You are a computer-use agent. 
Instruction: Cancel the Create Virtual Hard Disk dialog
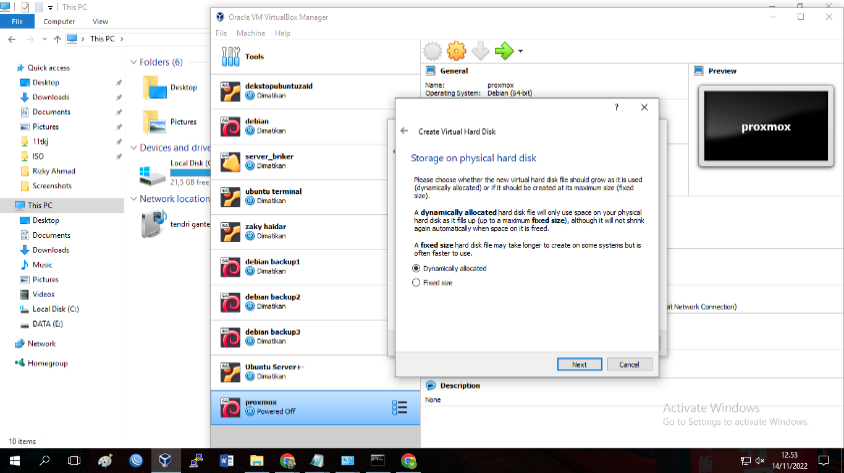pos(629,364)
